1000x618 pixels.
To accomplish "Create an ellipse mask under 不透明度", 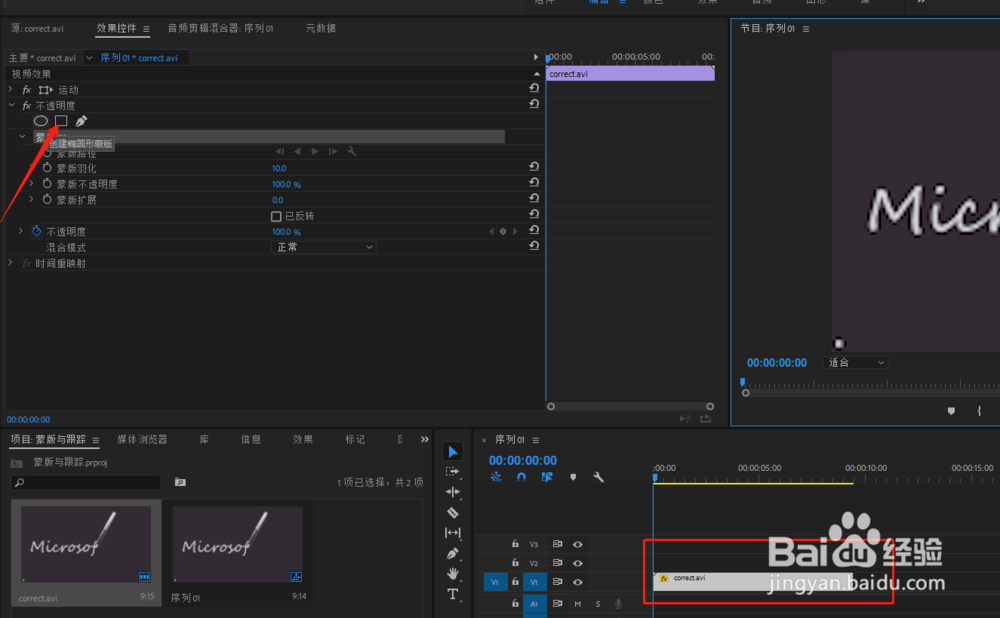I will pyautogui.click(x=41, y=121).
